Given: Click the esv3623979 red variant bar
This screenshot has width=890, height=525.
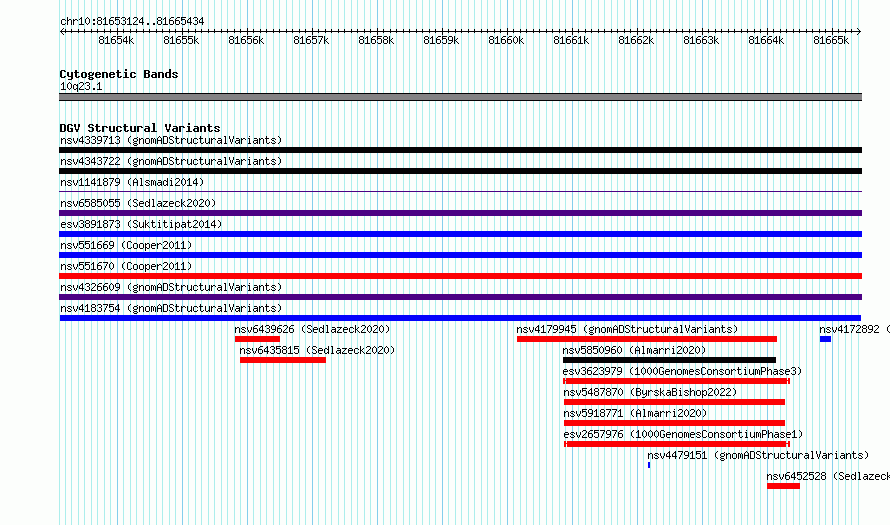Looking at the screenshot, I should pyautogui.click(x=677, y=381).
